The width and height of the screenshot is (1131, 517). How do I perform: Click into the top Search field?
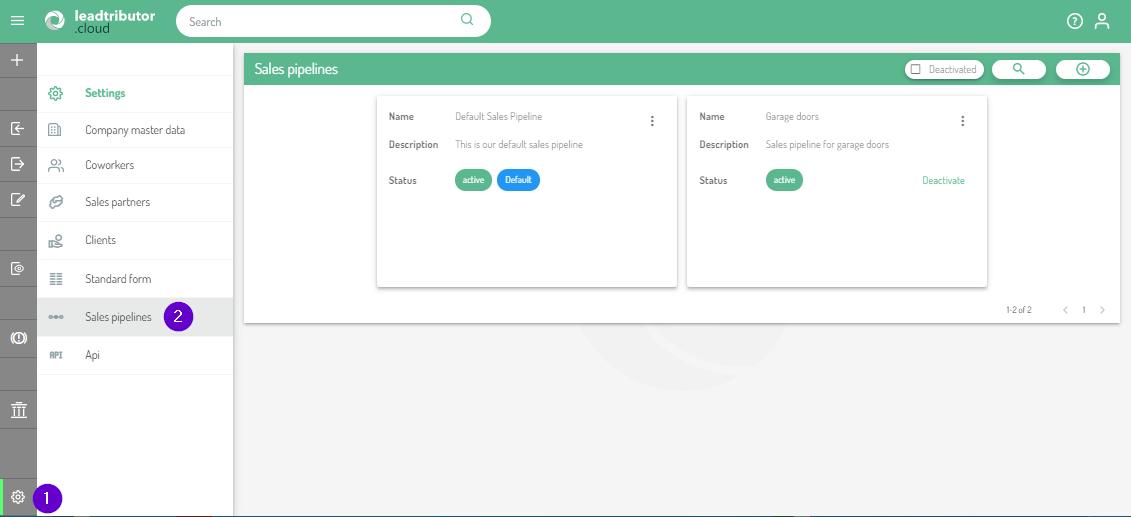coord(320,21)
